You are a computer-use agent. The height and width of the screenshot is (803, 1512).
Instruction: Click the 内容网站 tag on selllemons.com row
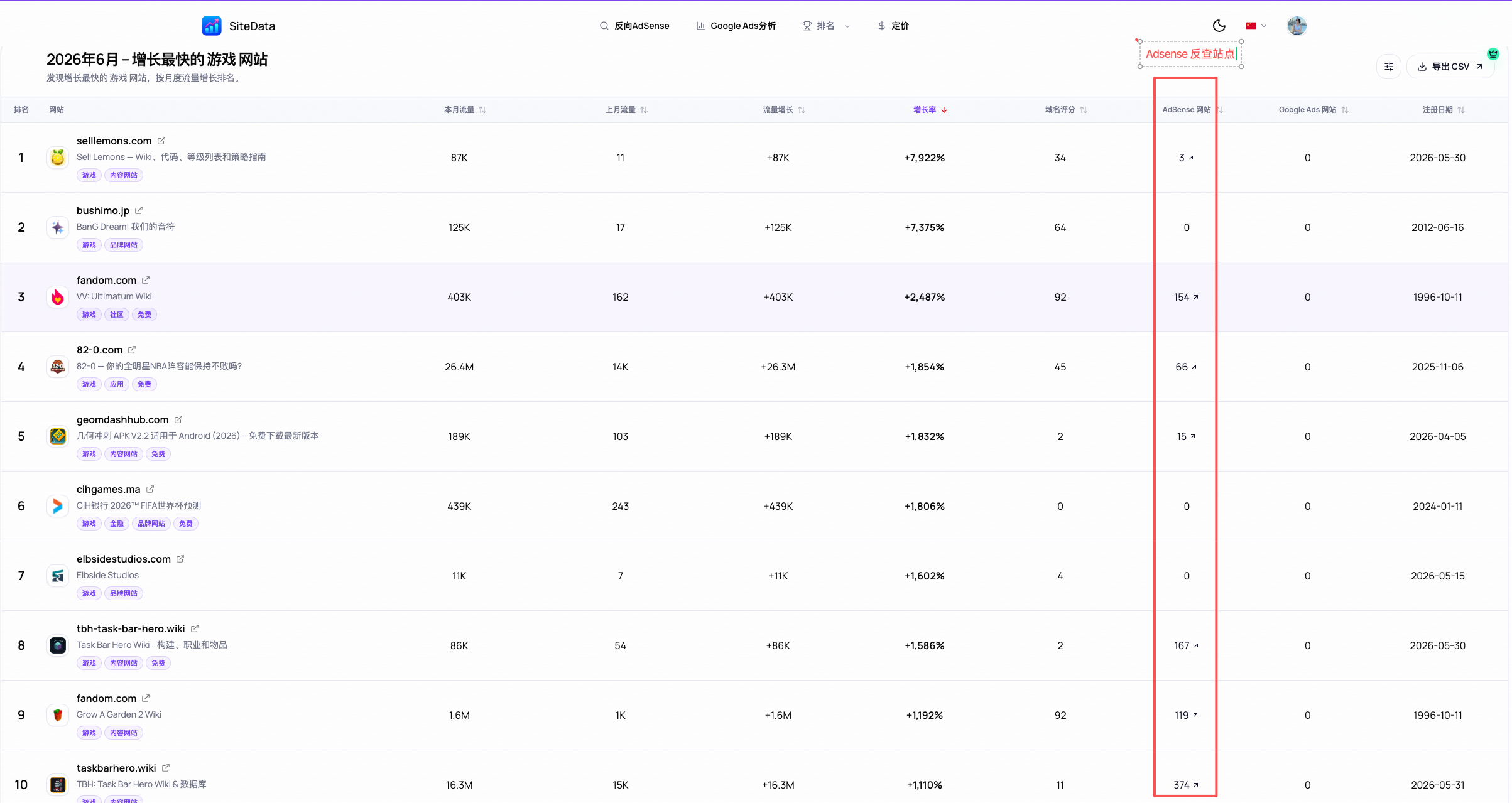click(124, 175)
